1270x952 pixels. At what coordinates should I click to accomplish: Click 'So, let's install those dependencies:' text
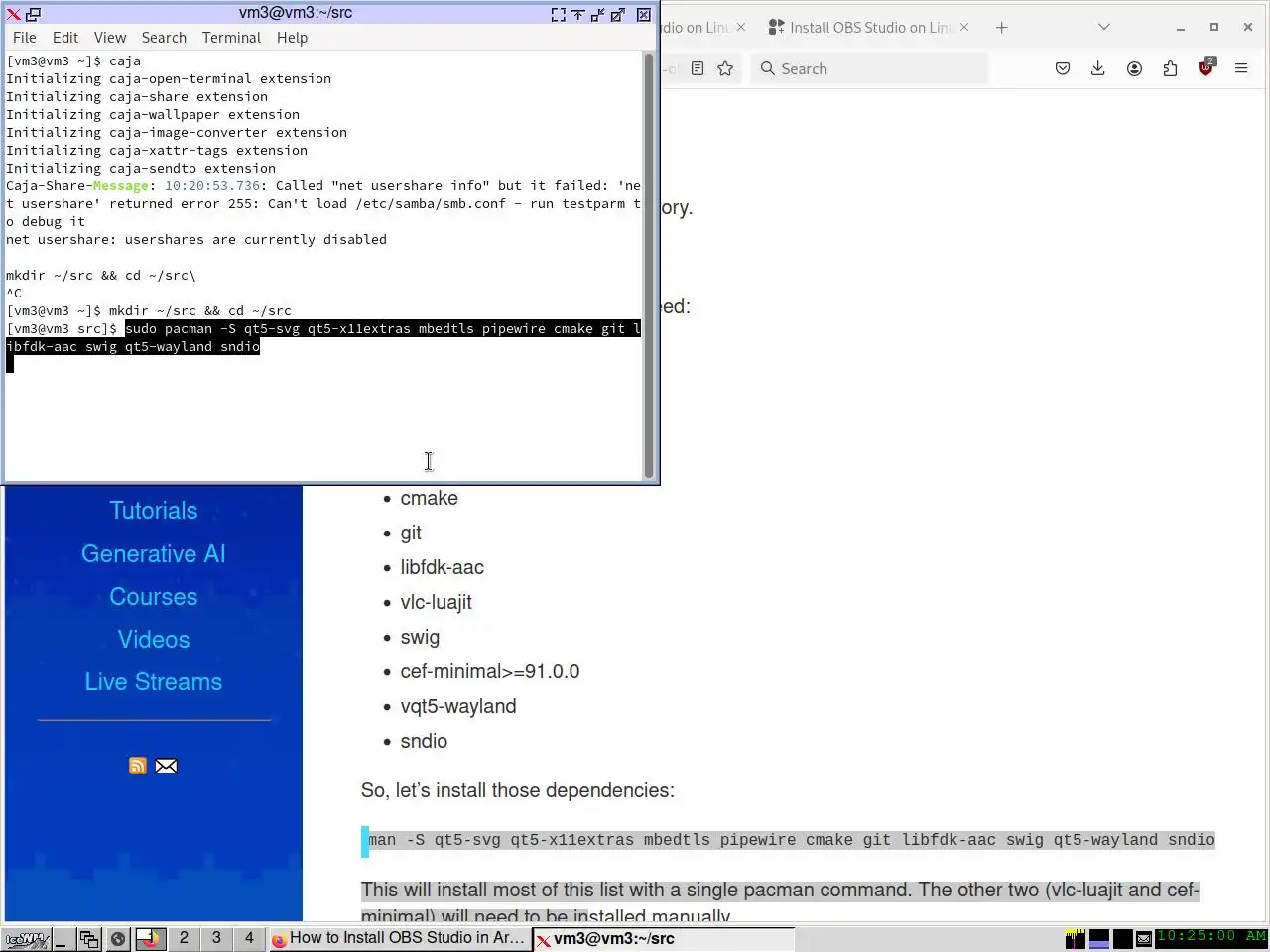pos(518,791)
